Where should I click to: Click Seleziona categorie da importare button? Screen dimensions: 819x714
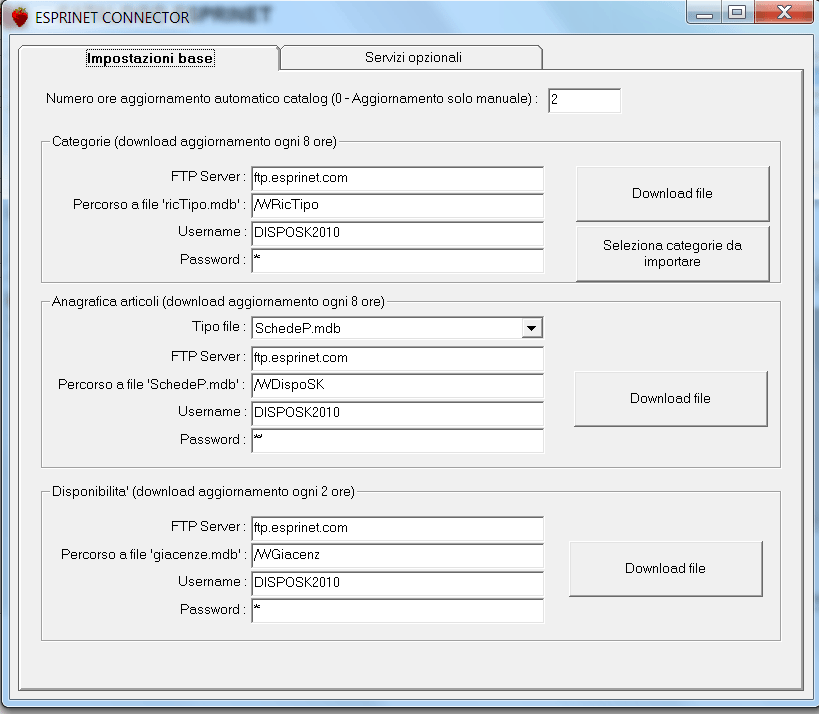pos(672,253)
